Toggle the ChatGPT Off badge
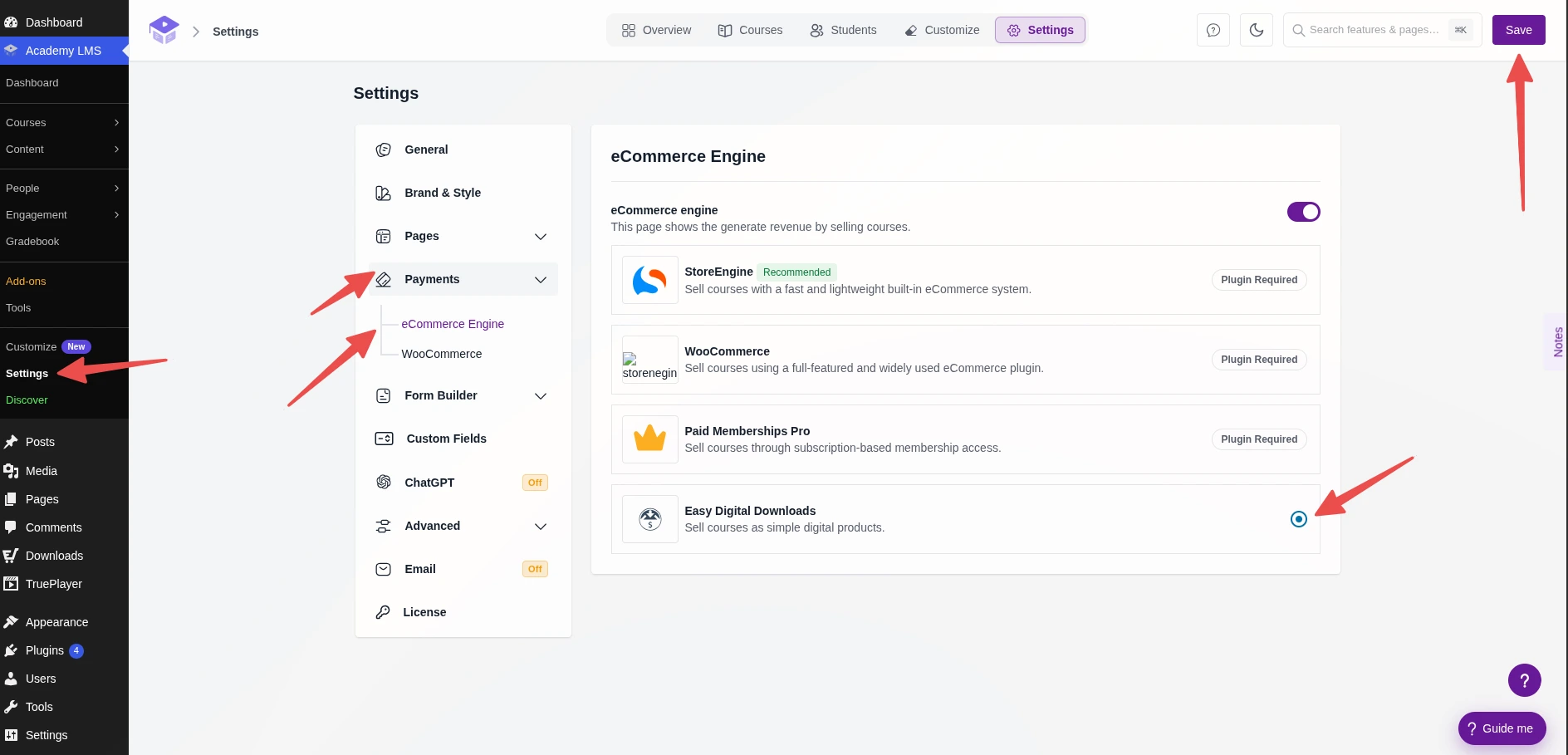 coord(535,483)
